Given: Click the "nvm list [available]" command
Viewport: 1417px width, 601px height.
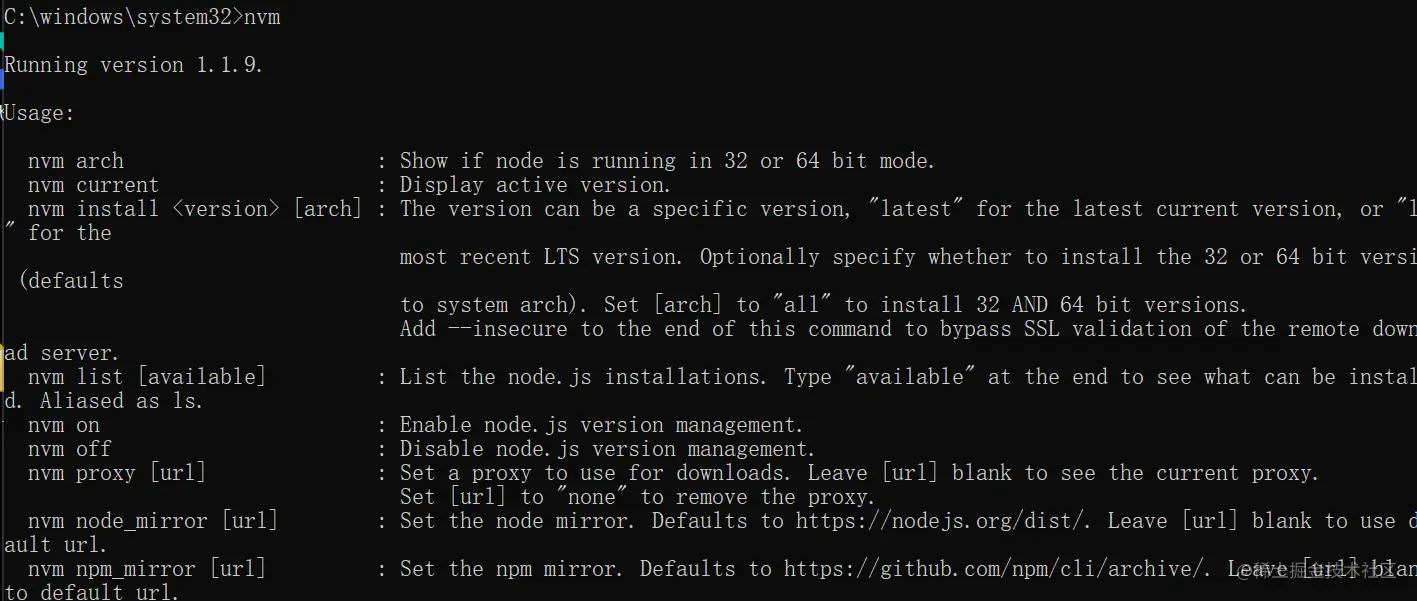Looking at the screenshot, I should click(x=147, y=377).
